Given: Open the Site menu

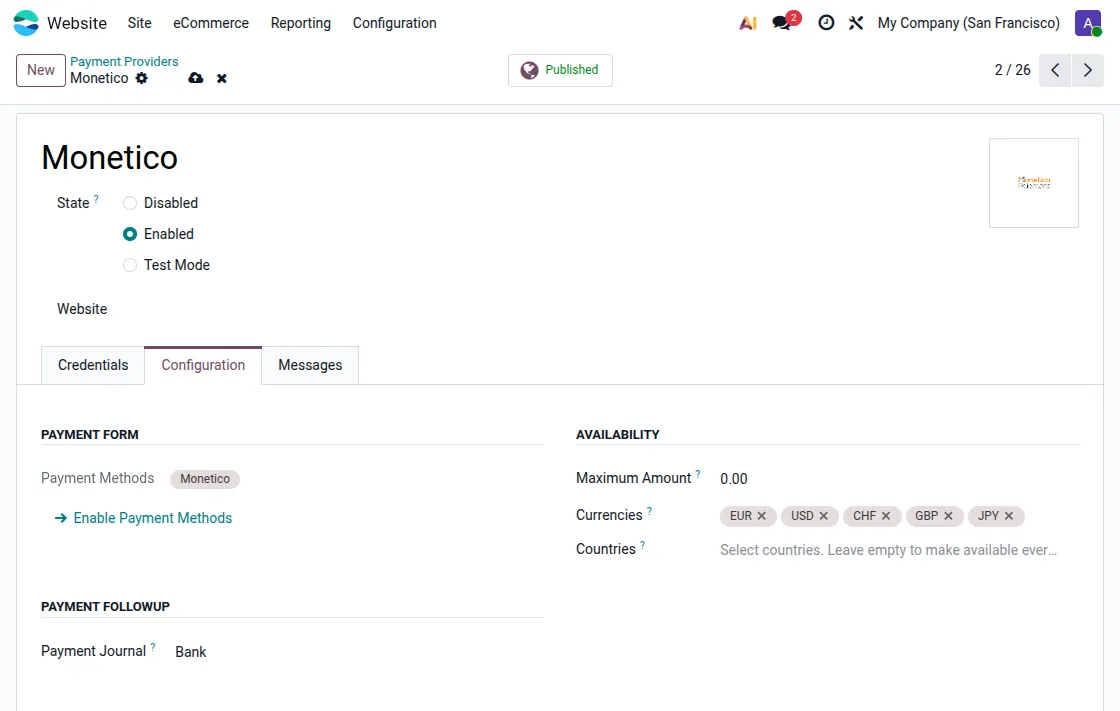Looking at the screenshot, I should point(139,23).
